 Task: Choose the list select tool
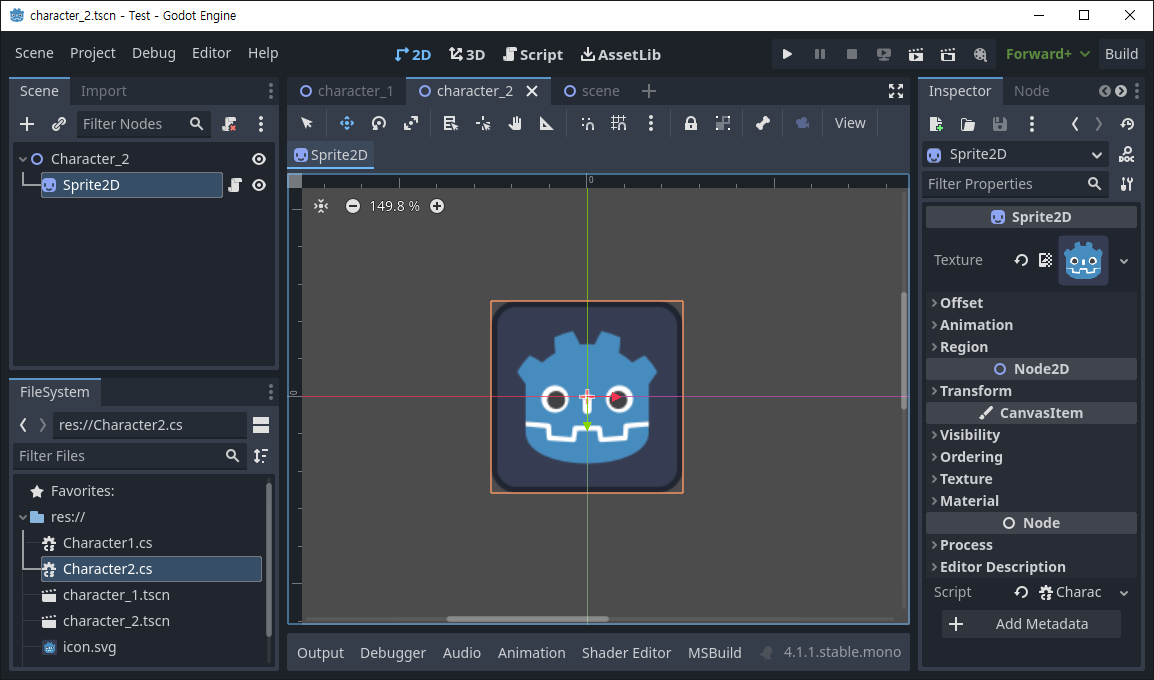click(x=450, y=124)
